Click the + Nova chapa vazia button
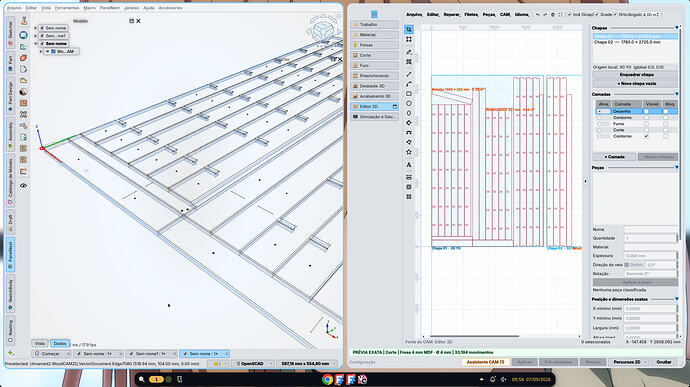 click(636, 83)
